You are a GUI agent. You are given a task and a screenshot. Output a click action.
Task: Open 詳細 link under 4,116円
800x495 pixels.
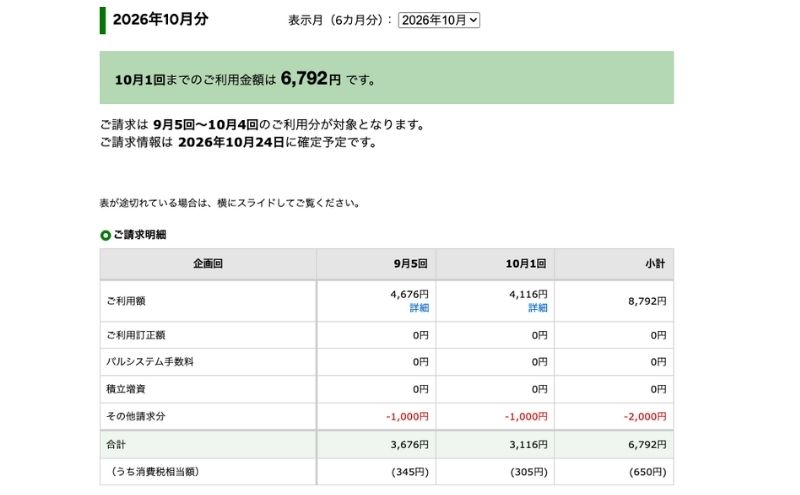[x=538, y=308]
